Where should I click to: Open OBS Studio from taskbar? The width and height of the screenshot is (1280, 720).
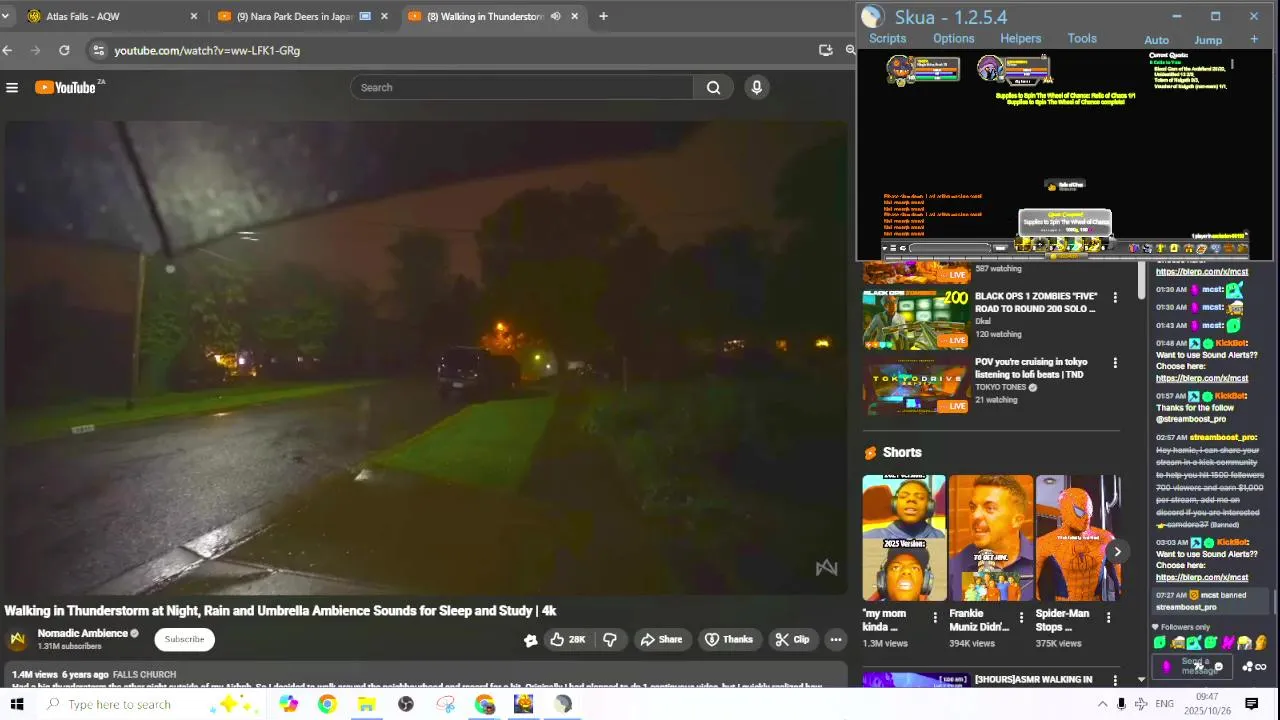click(406, 704)
